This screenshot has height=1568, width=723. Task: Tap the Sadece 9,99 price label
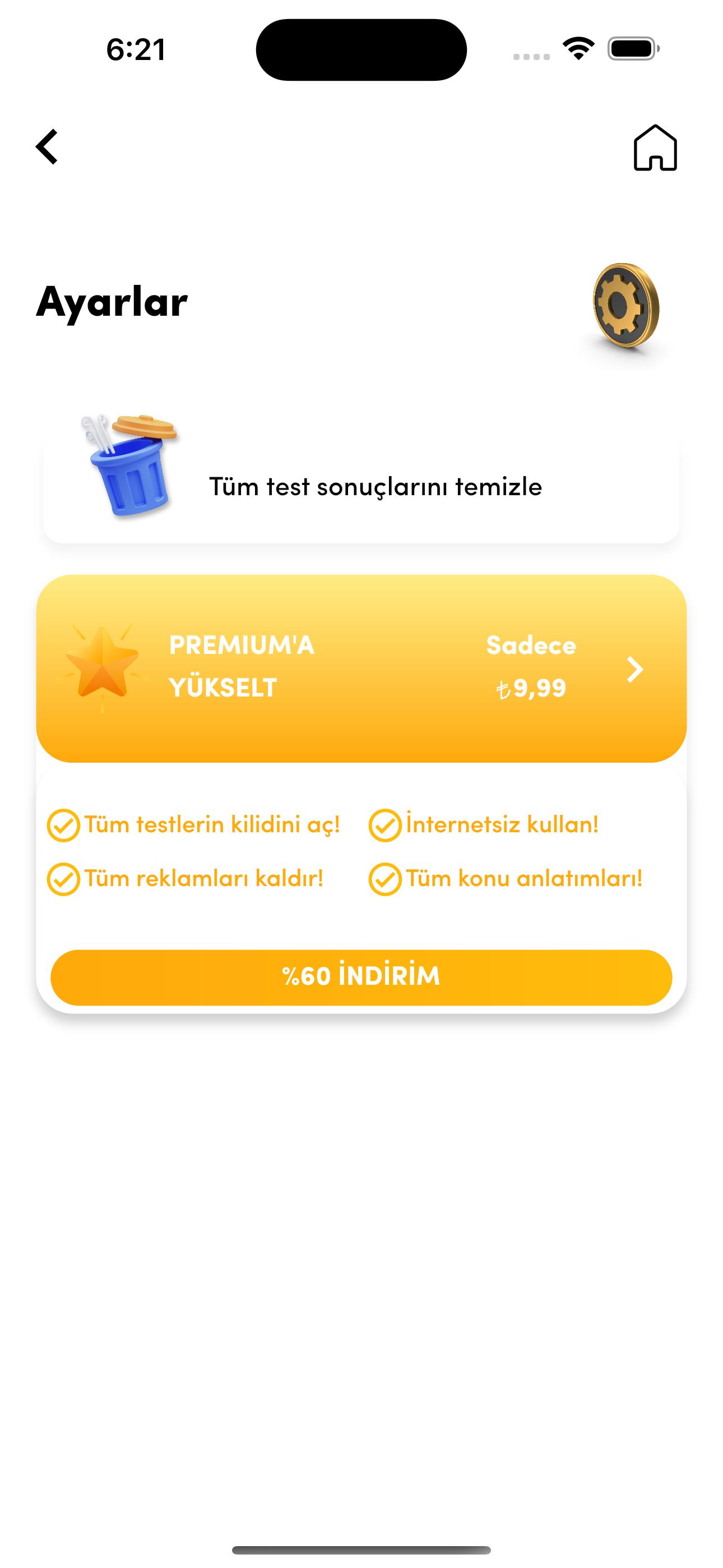[531, 666]
